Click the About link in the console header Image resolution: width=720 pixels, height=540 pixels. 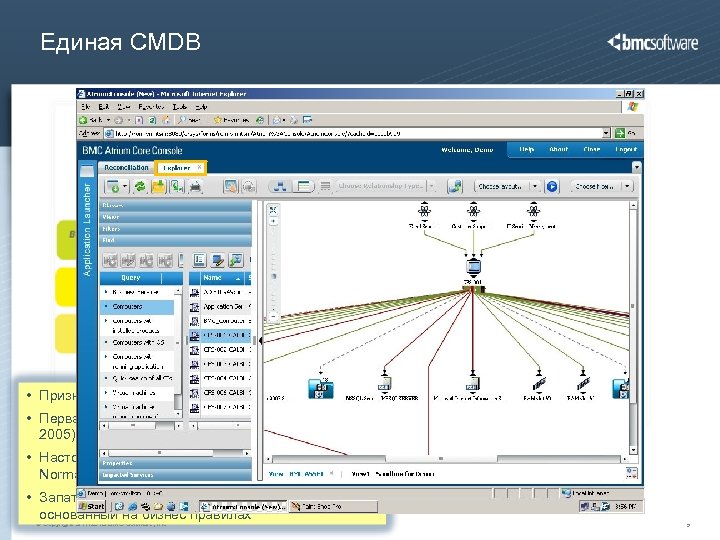[x=558, y=150]
